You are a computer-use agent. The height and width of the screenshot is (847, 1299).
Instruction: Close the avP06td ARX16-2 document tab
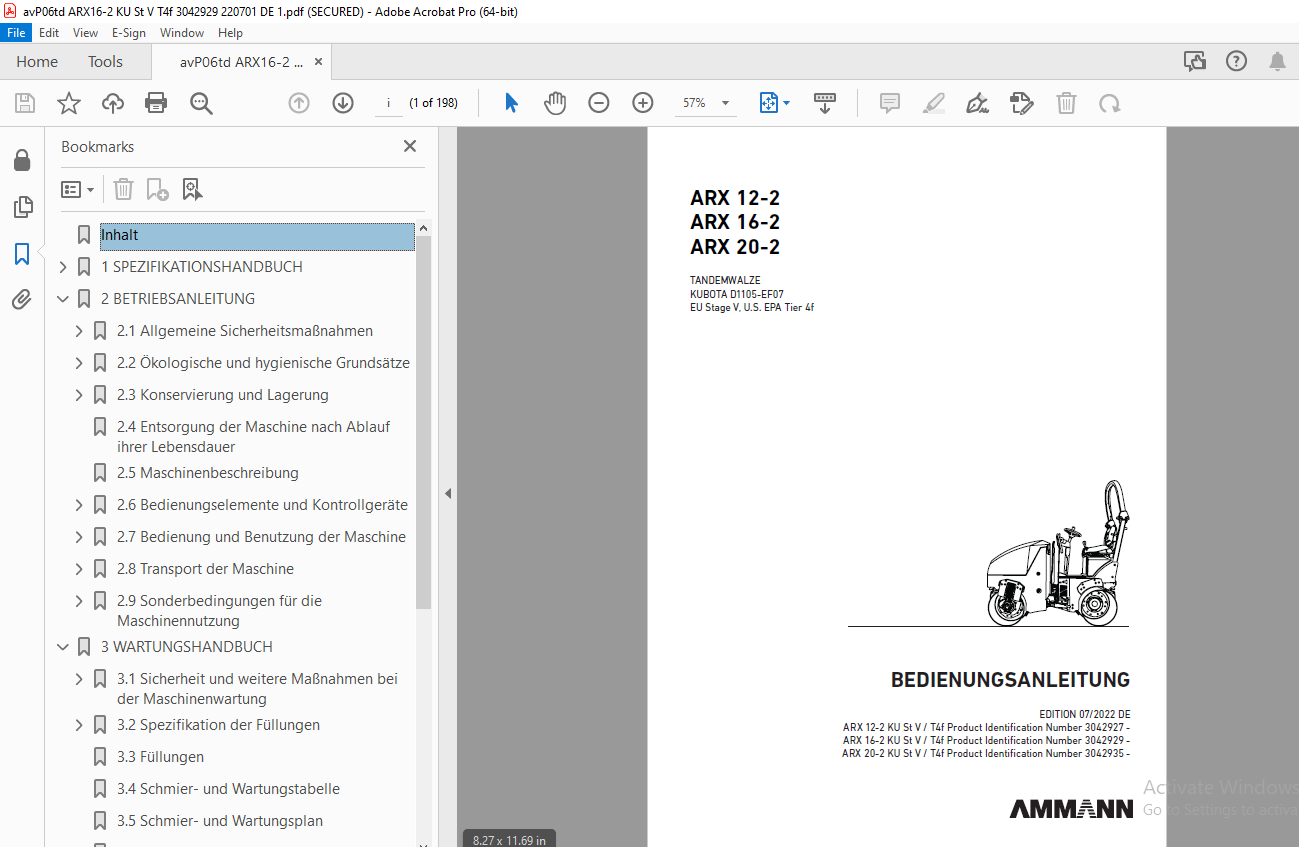click(x=319, y=62)
